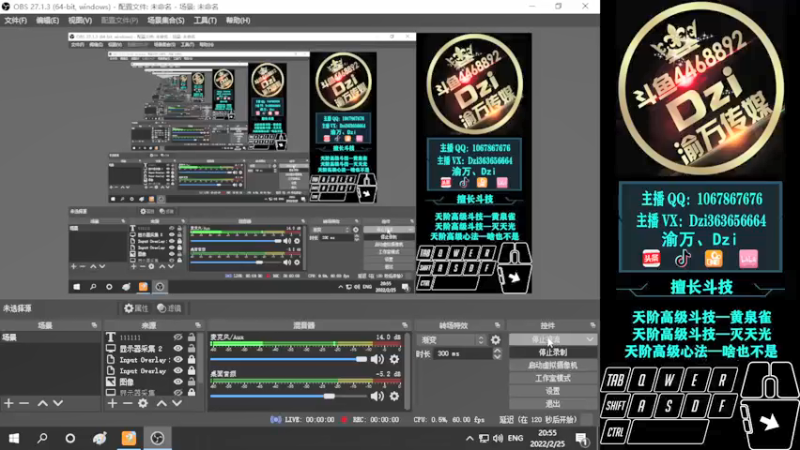The image size is (800, 450).
Task: Select the 图像 source row
Action: tap(151, 382)
